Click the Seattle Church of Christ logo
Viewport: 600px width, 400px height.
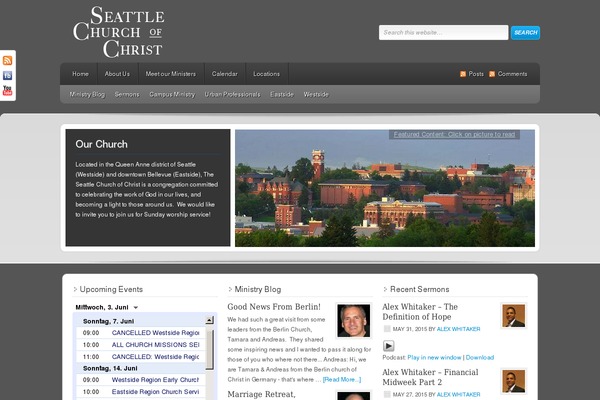pyautogui.click(x=119, y=32)
